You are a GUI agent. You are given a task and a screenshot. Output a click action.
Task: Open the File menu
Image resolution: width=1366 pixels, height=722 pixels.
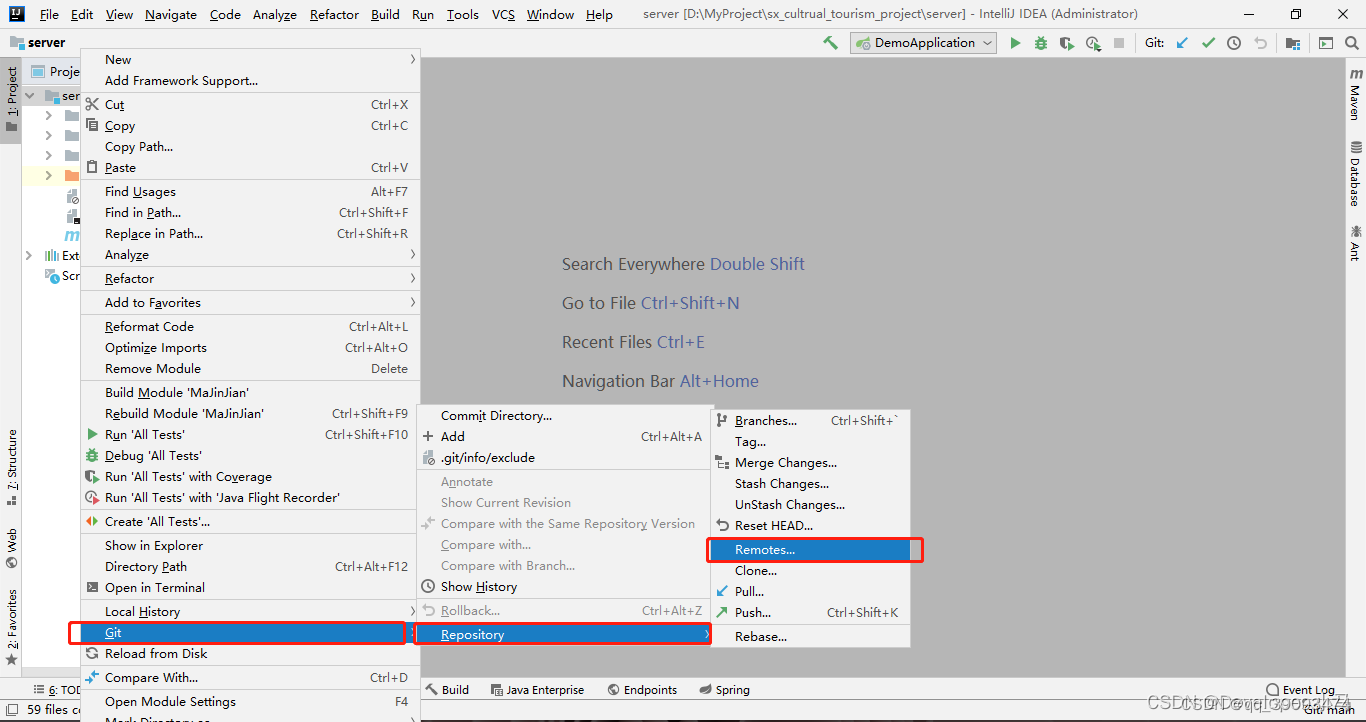(x=49, y=15)
